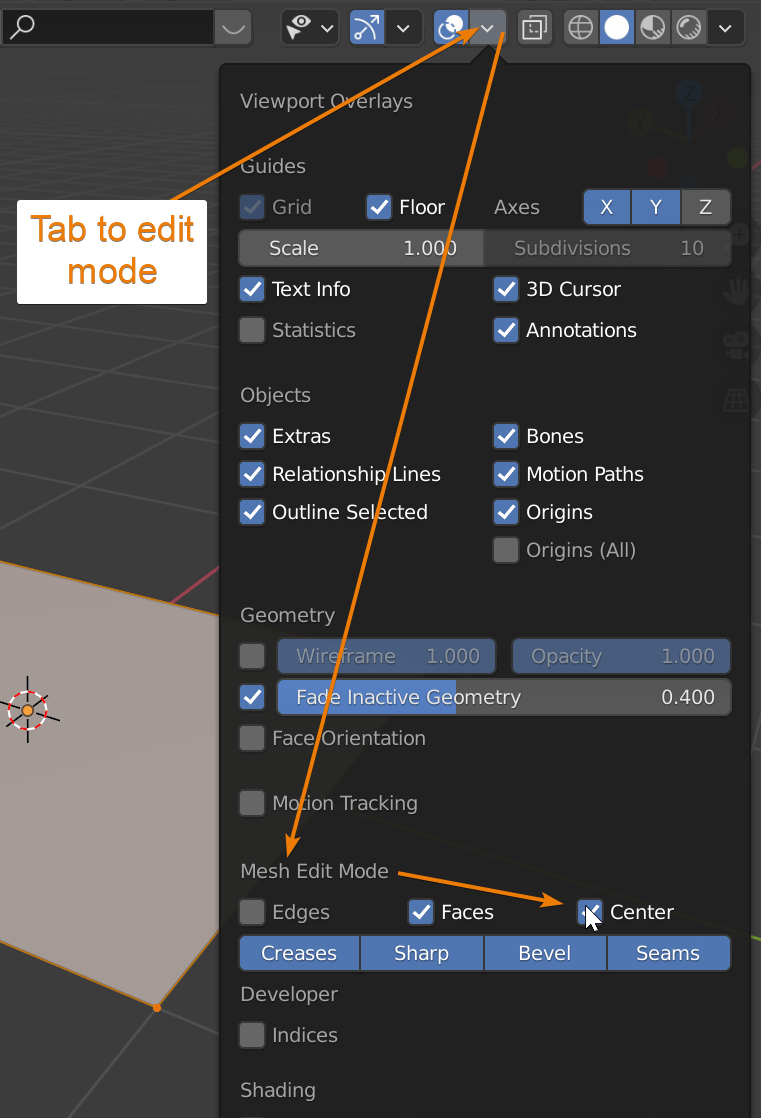This screenshot has height=1118, width=761.
Task: Click the Opacity slider
Action: (x=621, y=656)
